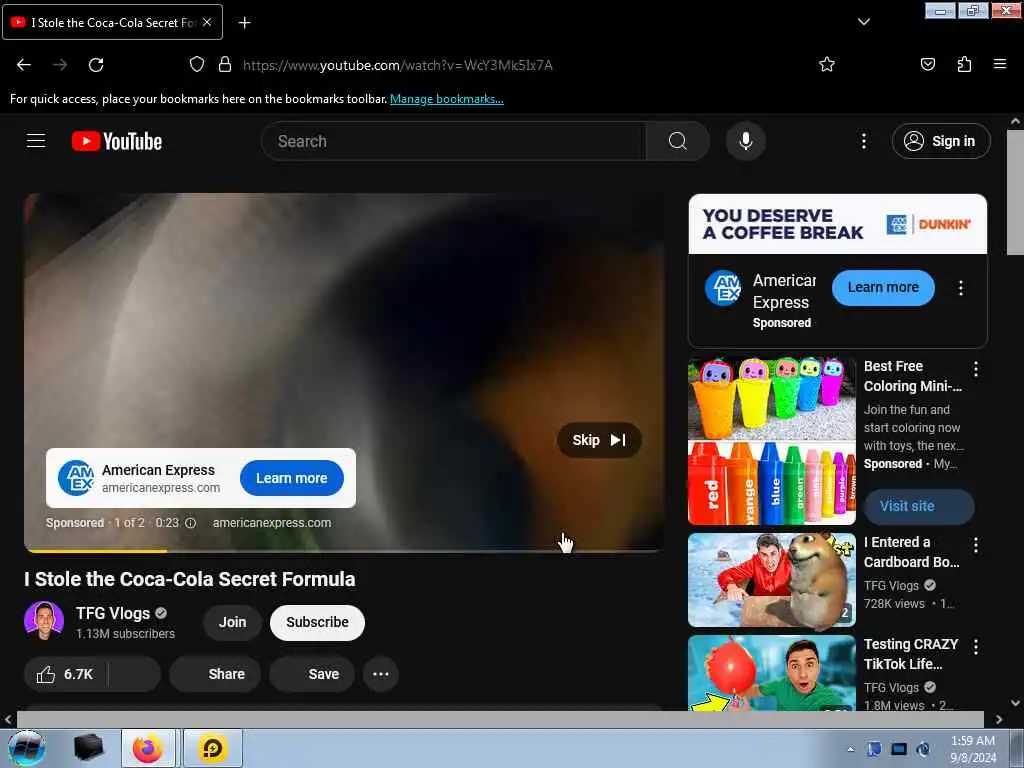Open options for I Entered a Cardboard video
Screen dimensions: 1024x768
[976, 545]
